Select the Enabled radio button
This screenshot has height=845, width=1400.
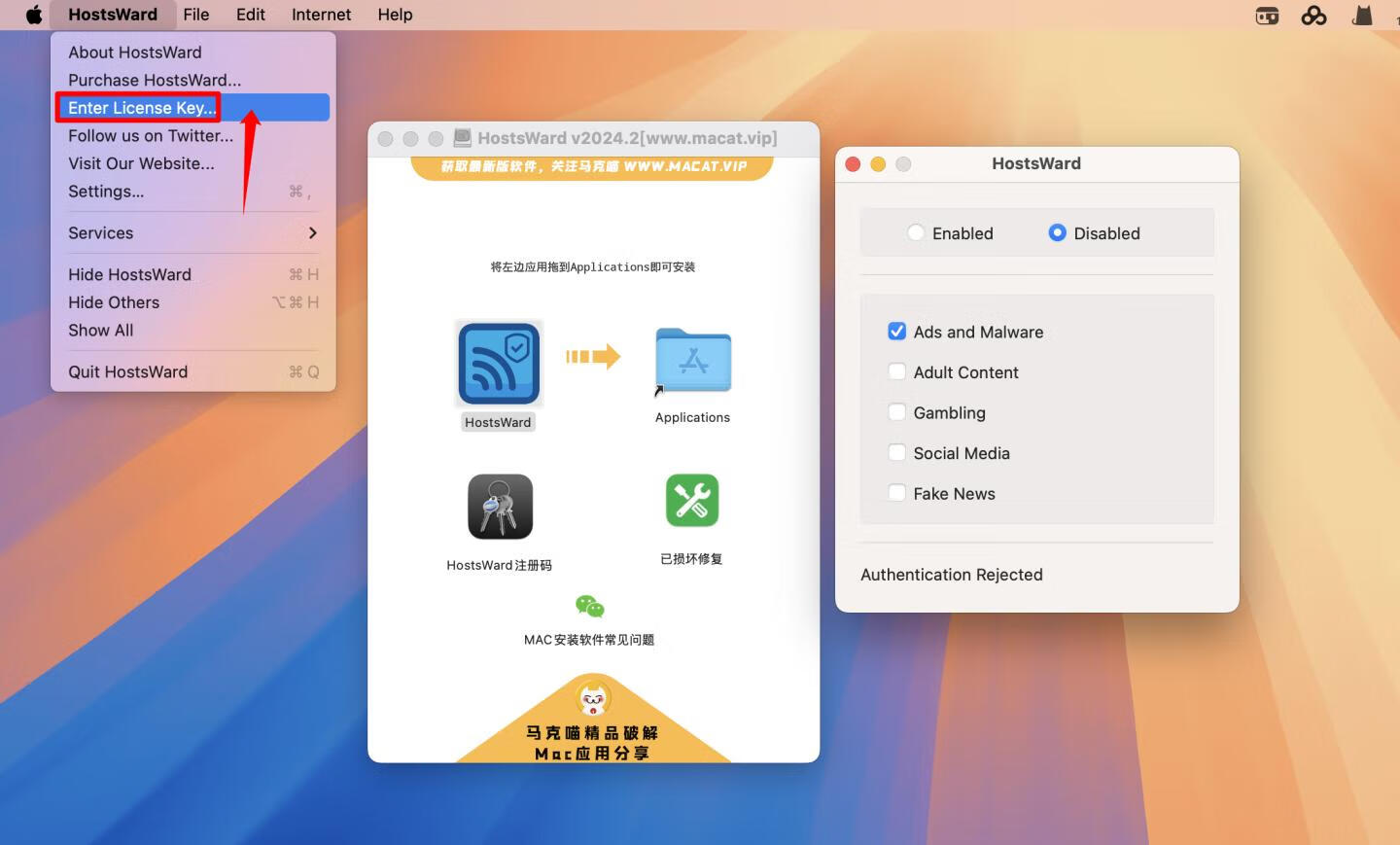[x=916, y=232]
